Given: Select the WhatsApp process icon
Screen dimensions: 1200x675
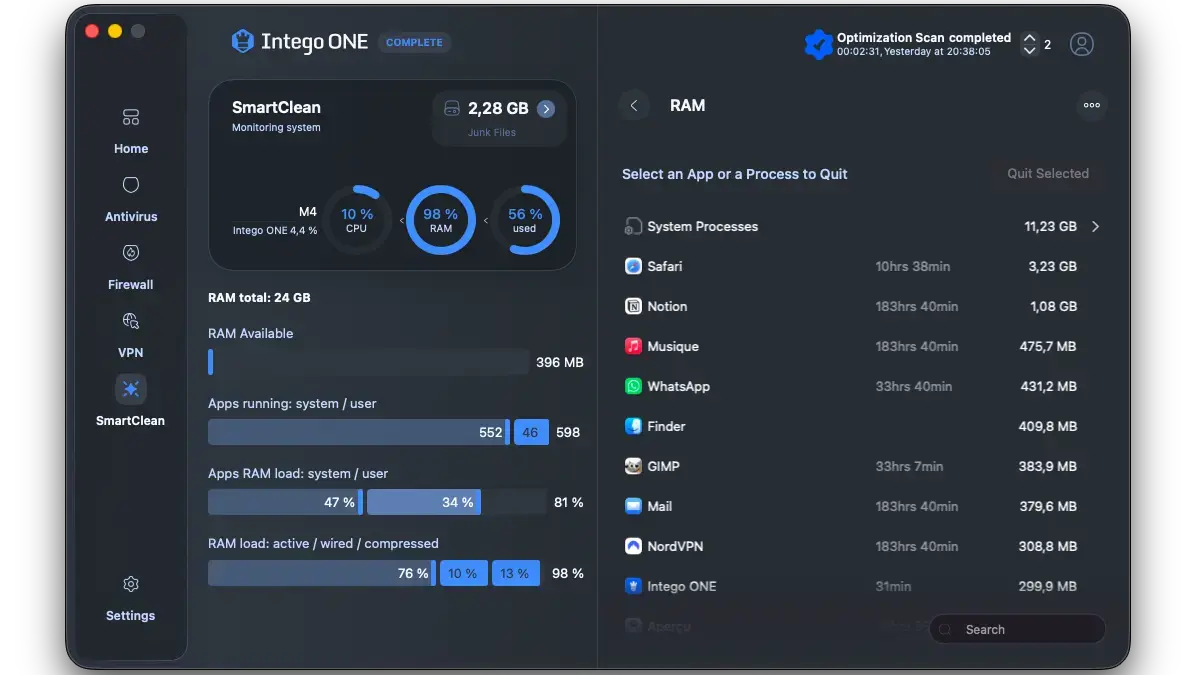Looking at the screenshot, I should tap(633, 386).
